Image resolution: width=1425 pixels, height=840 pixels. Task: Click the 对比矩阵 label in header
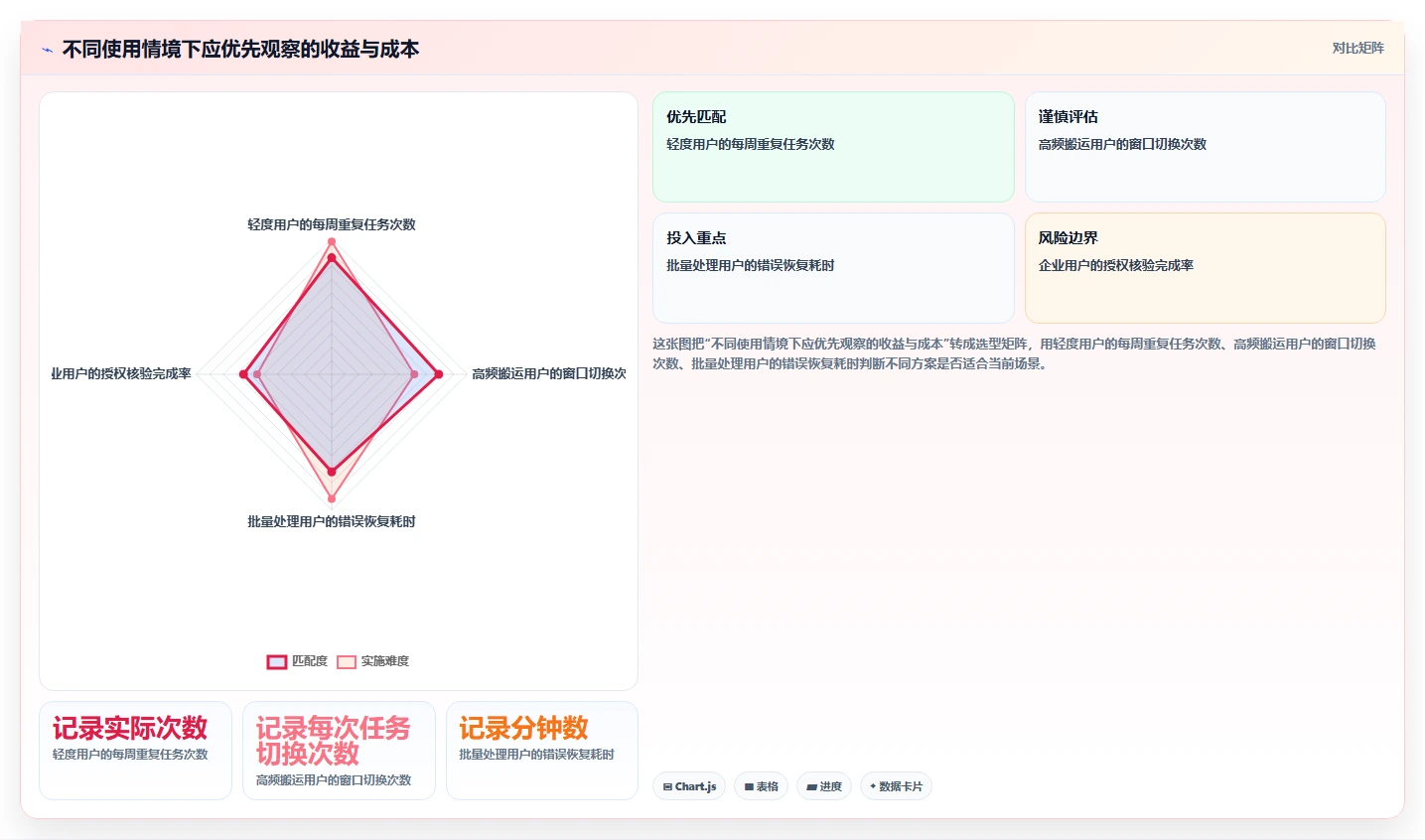pos(1357,48)
